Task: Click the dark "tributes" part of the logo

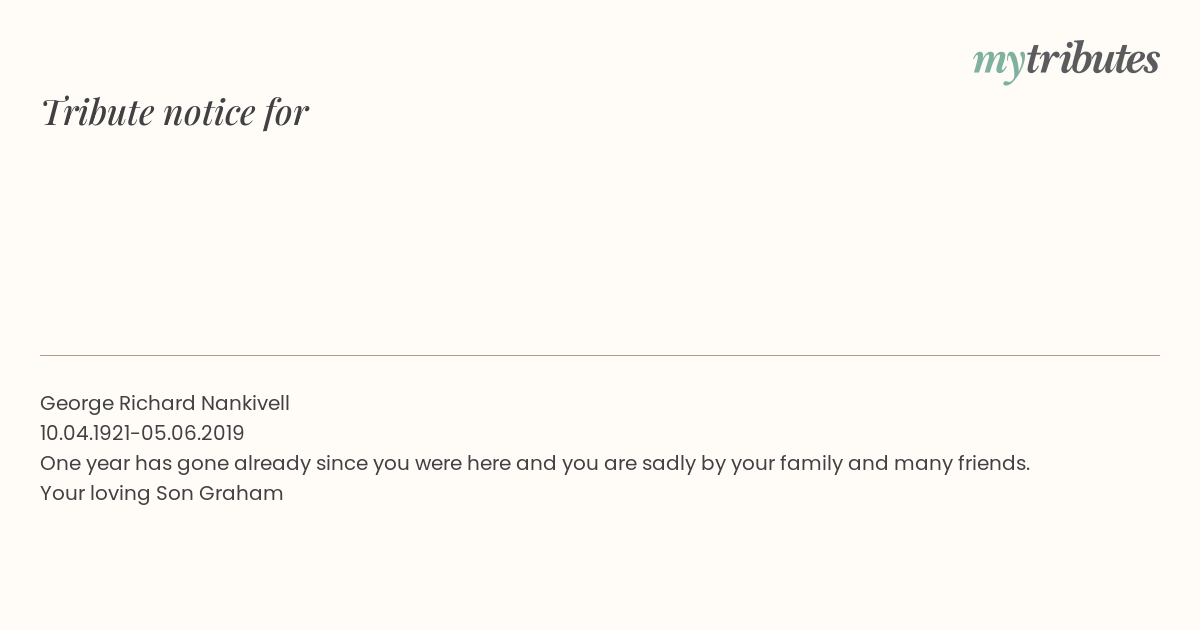Action: pyautogui.click(x=1092, y=58)
